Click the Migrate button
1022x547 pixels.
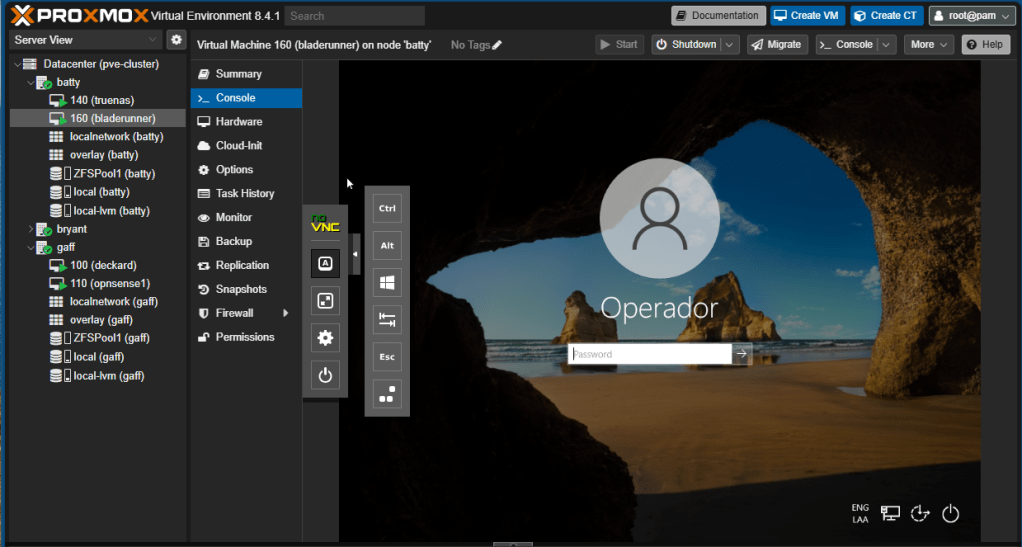click(x=777, y=45)
